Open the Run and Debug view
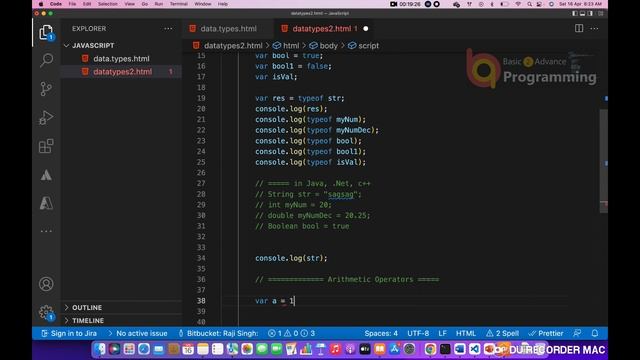This screenshot has width=640, height=360. pos(46,117)
